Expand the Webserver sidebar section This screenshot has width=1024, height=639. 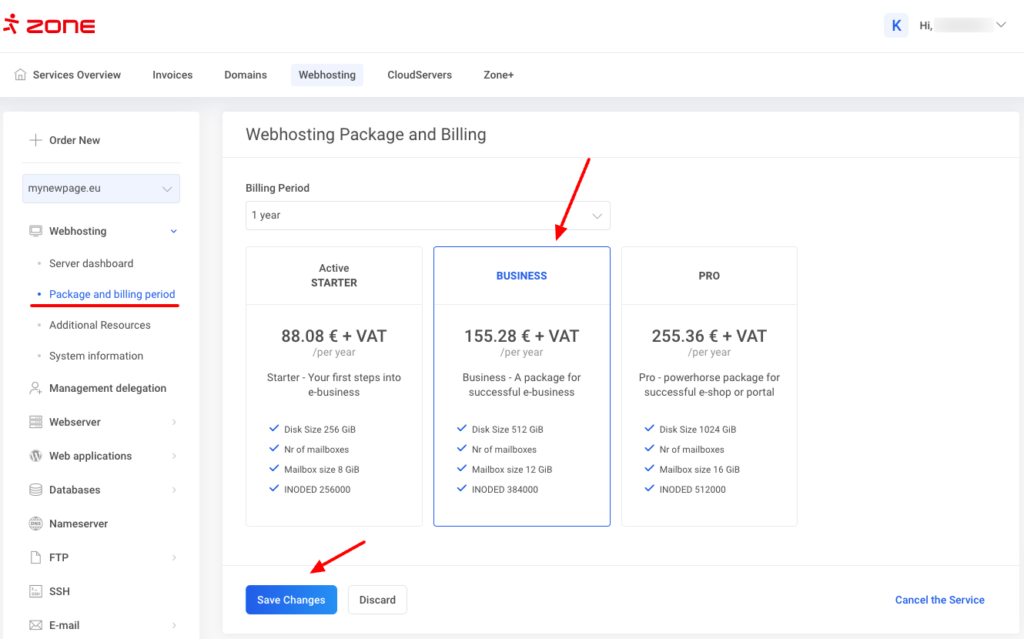click(x=100, y=422)
